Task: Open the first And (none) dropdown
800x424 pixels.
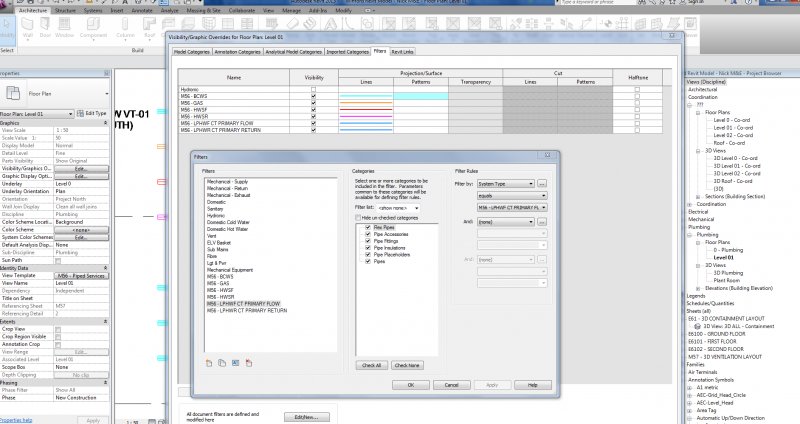Action: coord(506,222)
